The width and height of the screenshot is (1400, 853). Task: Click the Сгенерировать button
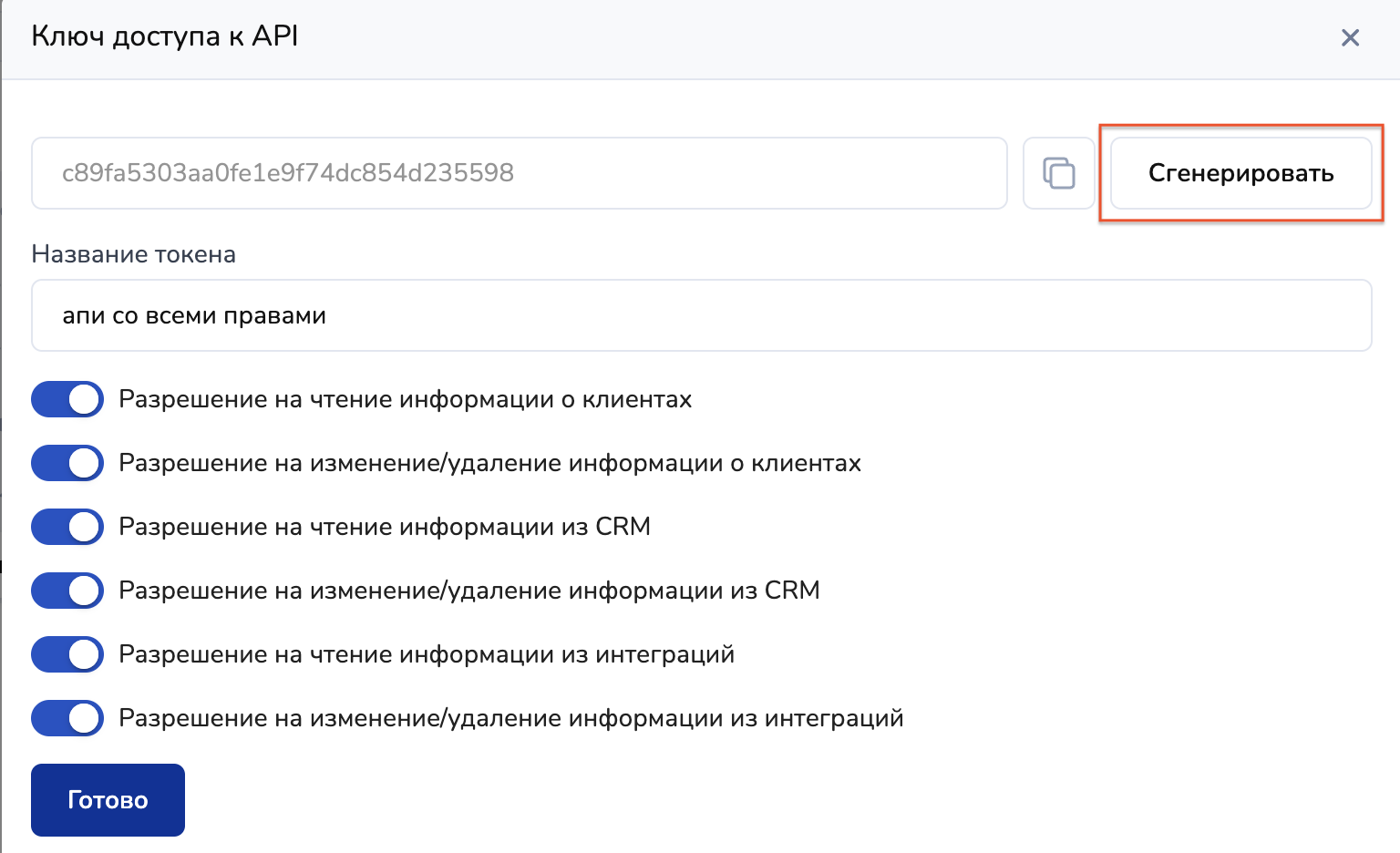pos(1240,173)
